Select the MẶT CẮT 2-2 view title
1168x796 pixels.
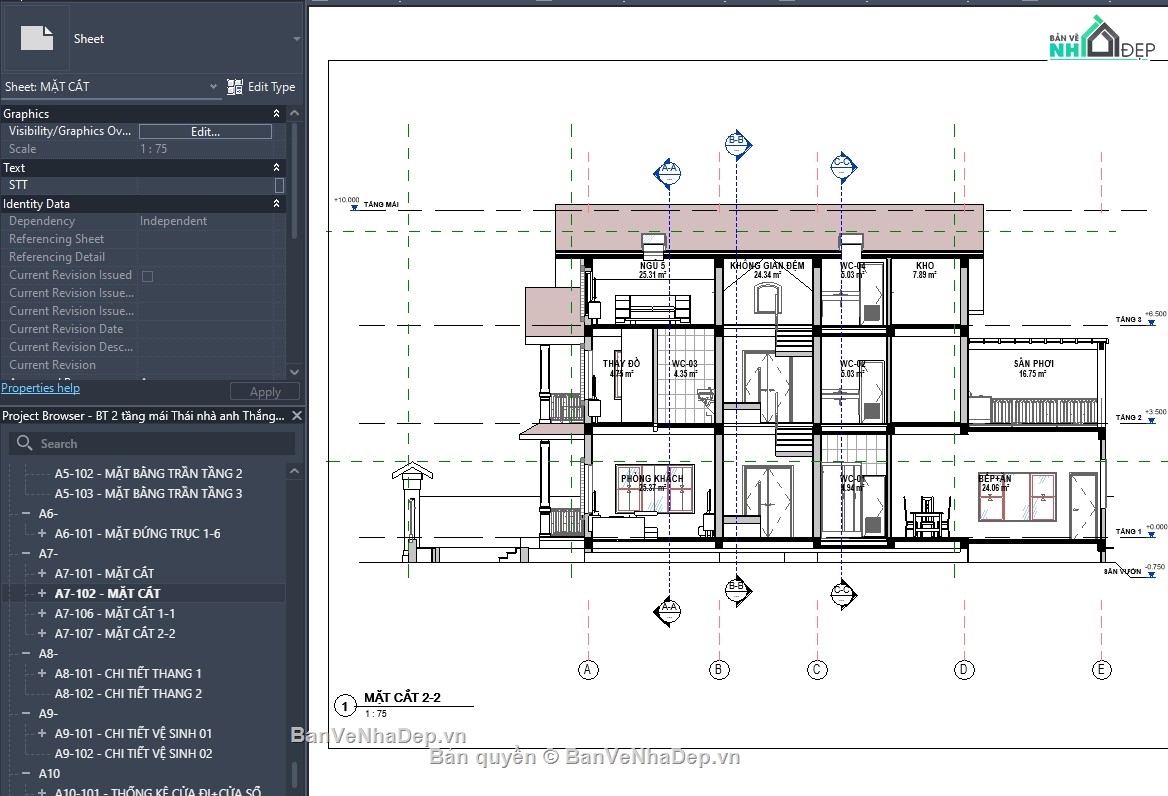tap(402, 698)
